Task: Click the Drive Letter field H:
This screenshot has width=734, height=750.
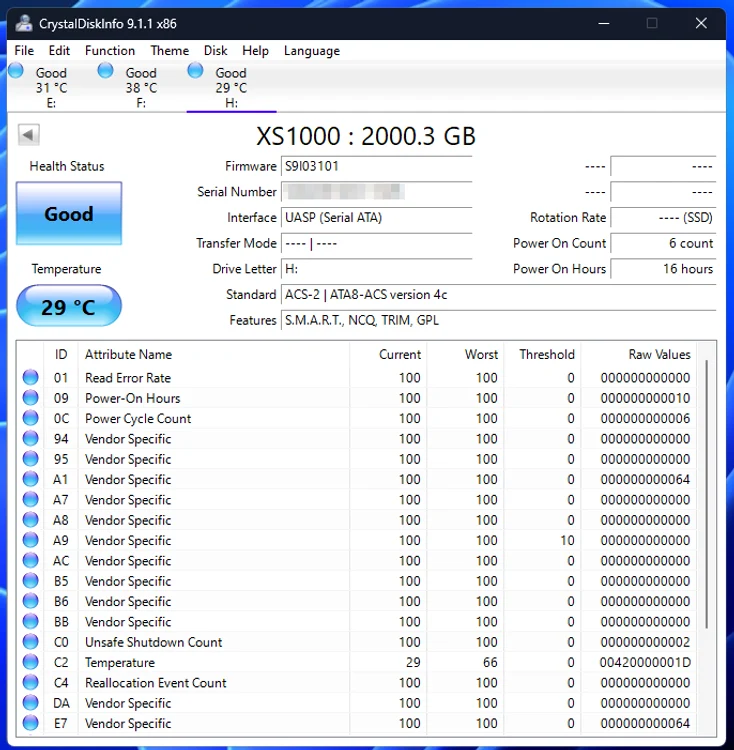Action: (377, 269)
